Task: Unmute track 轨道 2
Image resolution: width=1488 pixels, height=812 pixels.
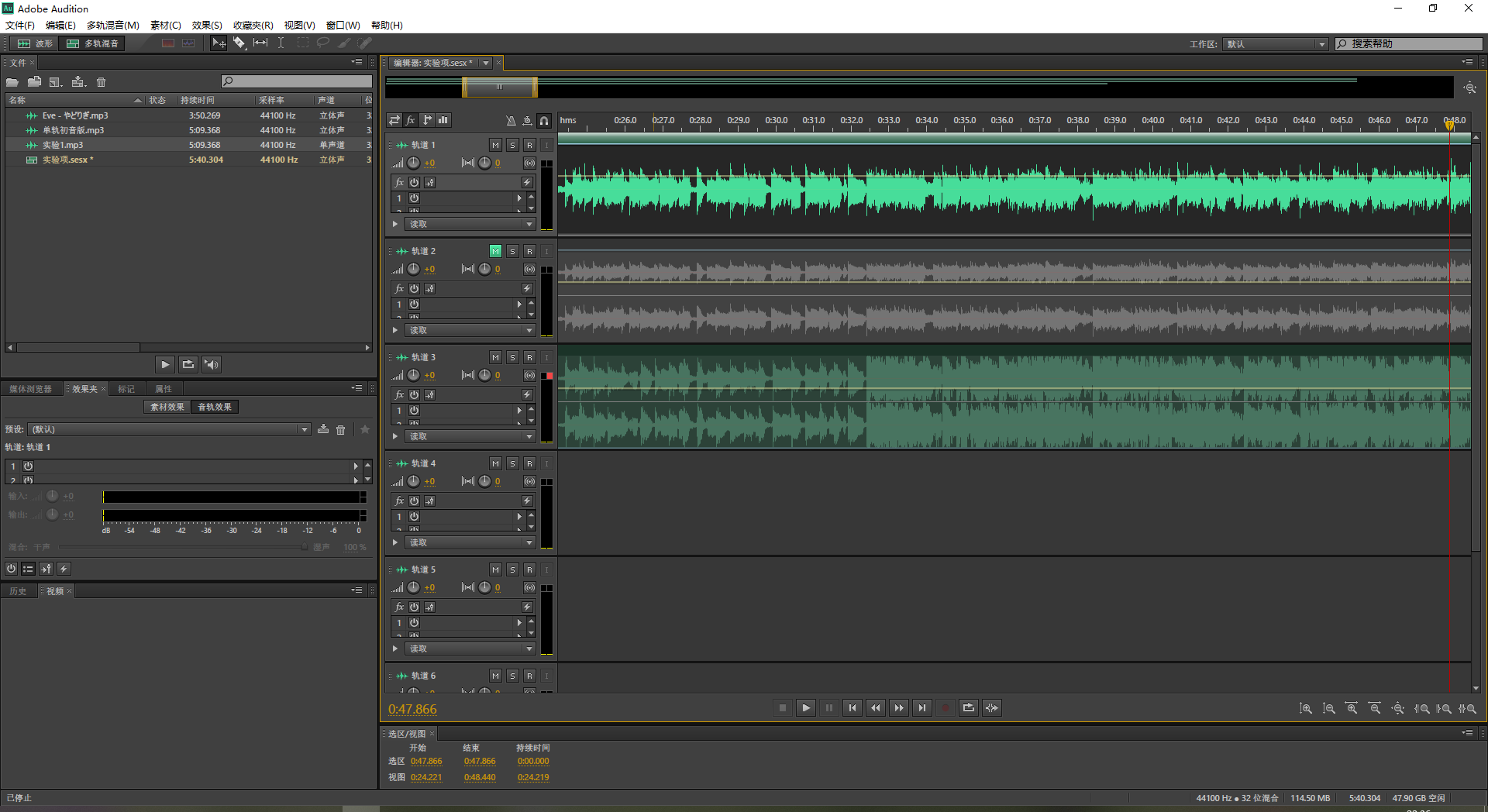Action: 495,251
